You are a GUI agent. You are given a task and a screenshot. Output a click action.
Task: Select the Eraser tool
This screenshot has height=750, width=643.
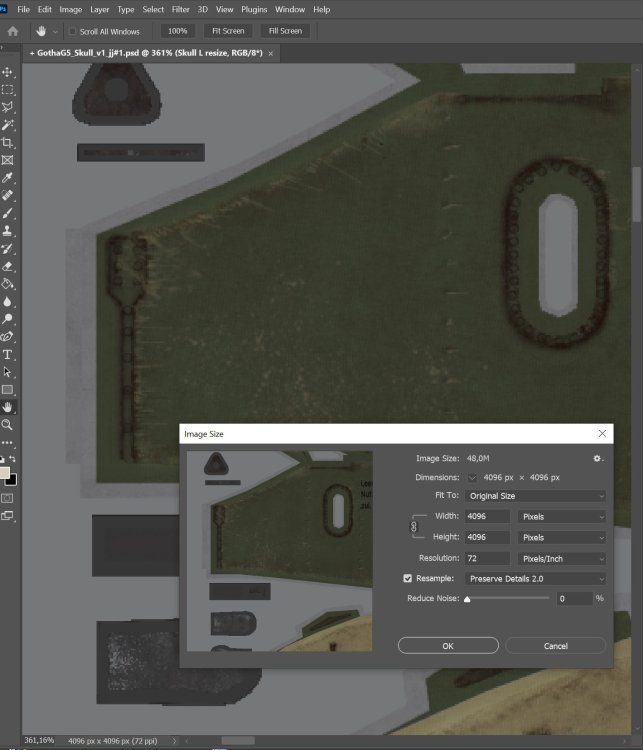[x=8, y=267]
